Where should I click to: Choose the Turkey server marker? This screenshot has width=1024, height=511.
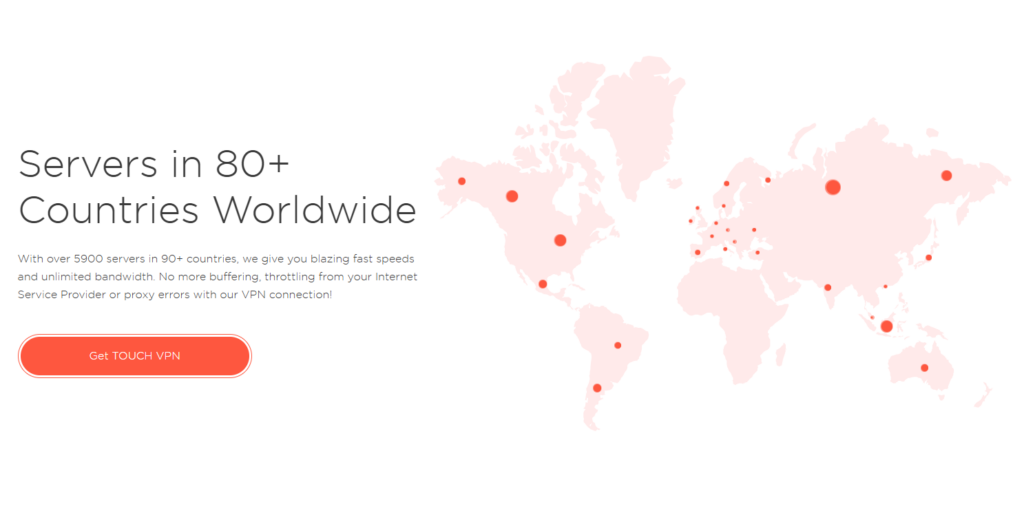758,252
